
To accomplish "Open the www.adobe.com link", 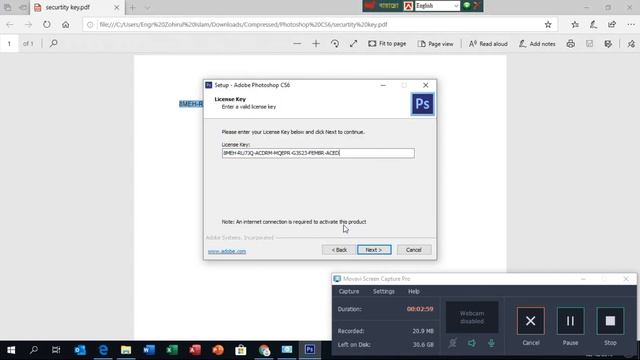I will 227,251.
